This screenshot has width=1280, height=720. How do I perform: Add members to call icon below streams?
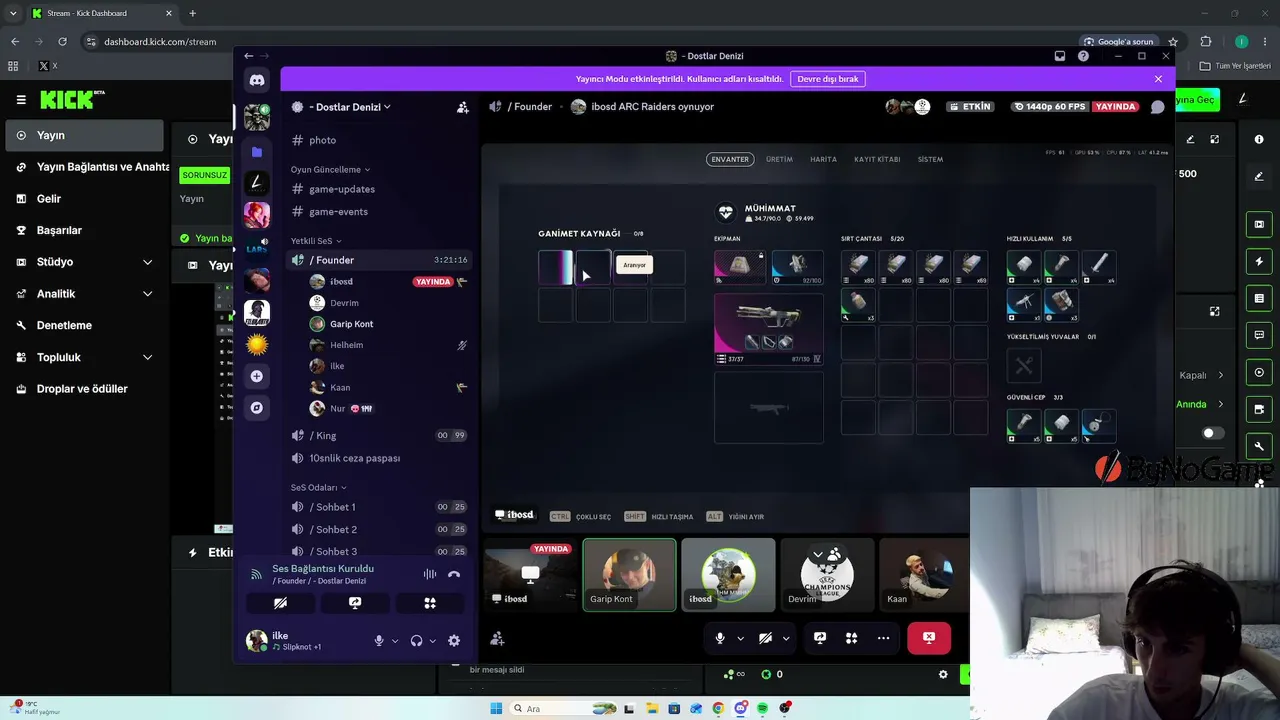tap(497, 638)
